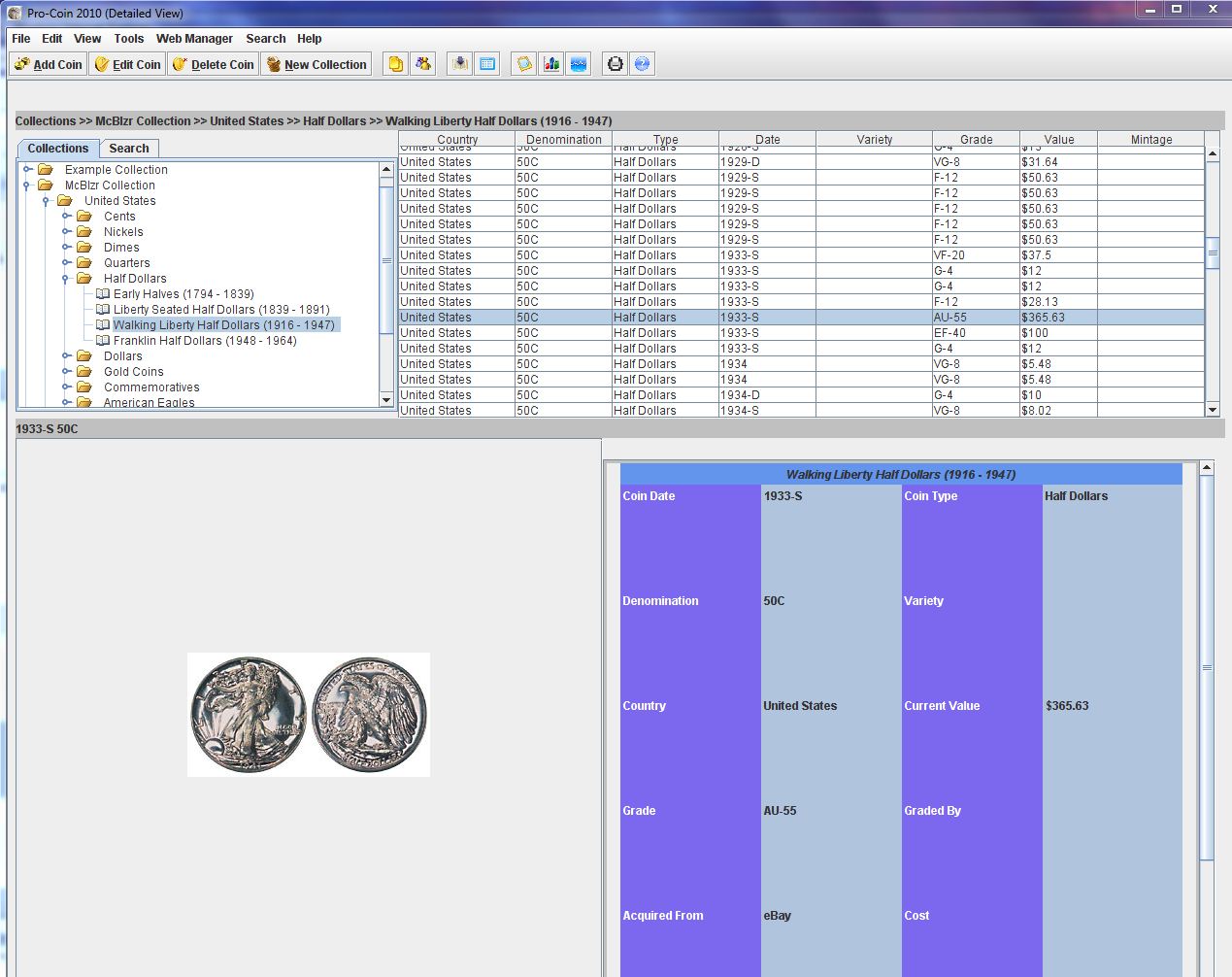Click the blue wave graph toolbar icon
Image resolution: width=1232 pixels, height=977 pixels.
[x=579, y=64]
